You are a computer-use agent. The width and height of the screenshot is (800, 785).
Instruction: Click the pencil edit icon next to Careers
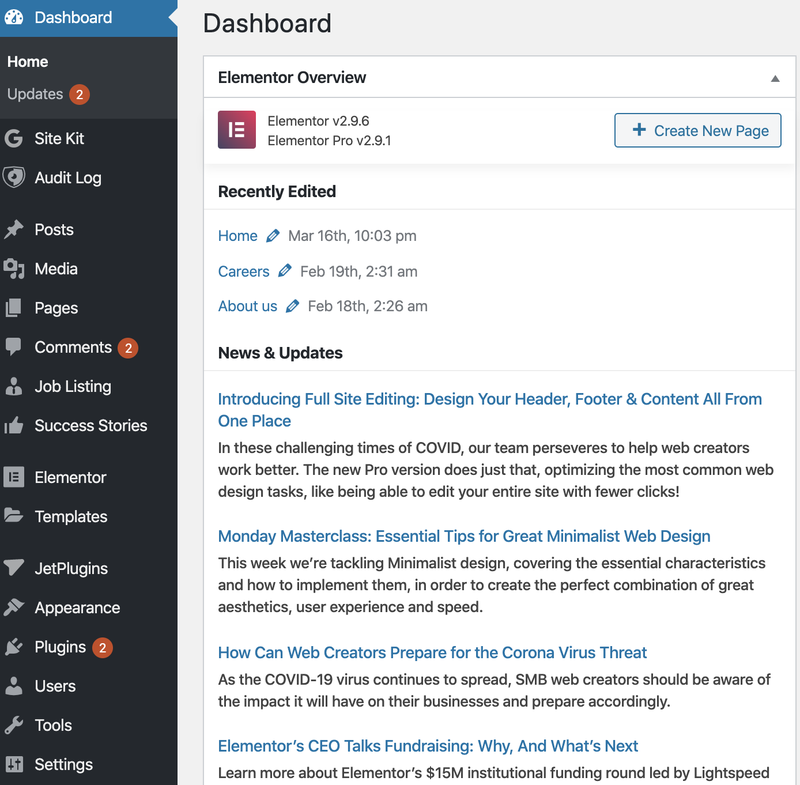click(x=285, y=271)
